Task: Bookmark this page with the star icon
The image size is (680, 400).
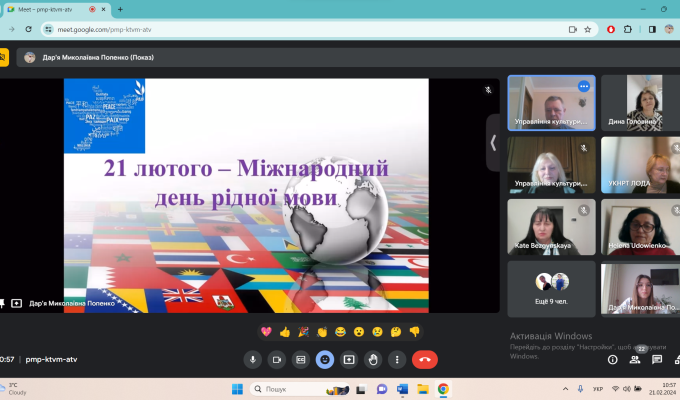Action: click(591, 30)
